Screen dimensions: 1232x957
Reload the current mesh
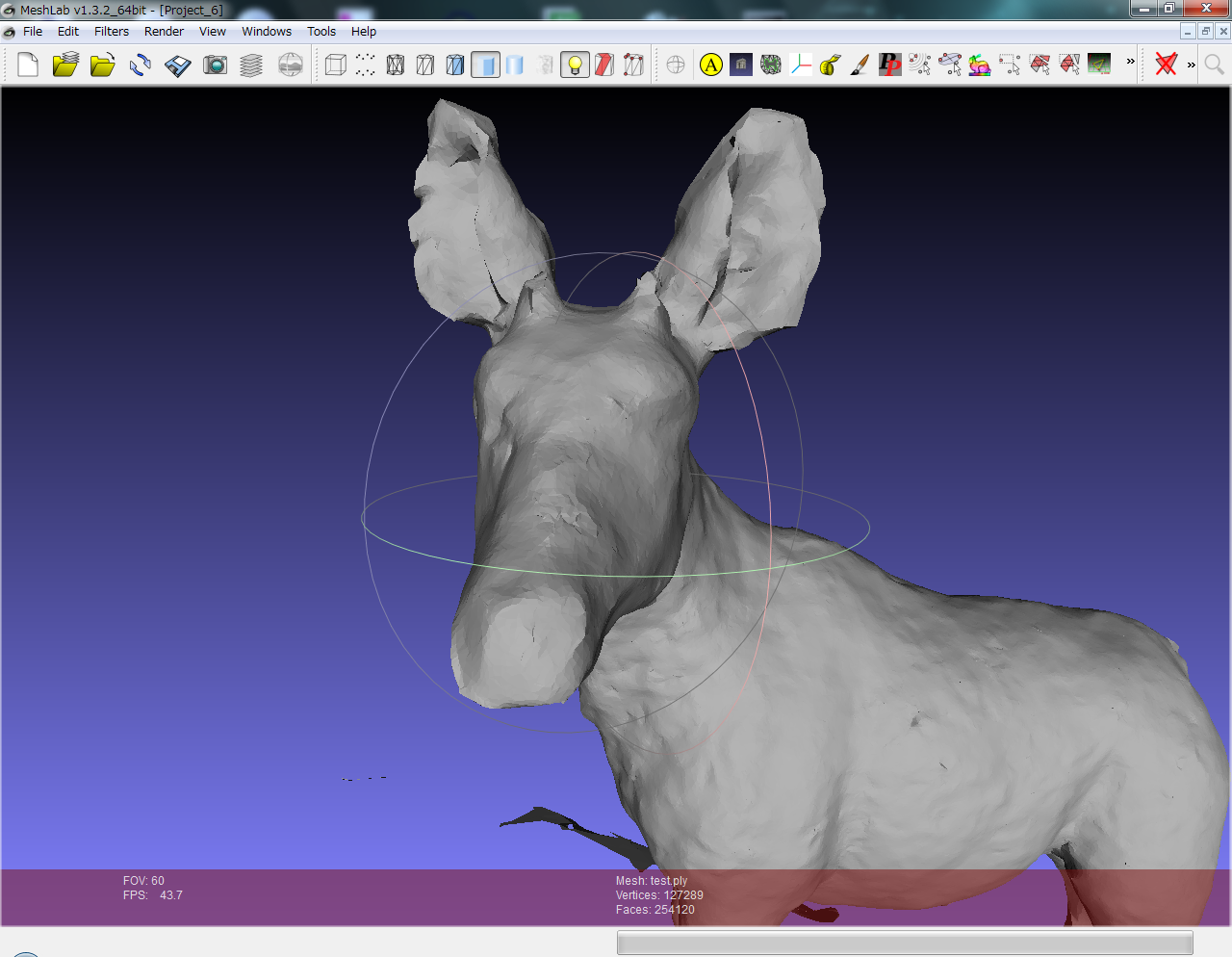(140, 65)
